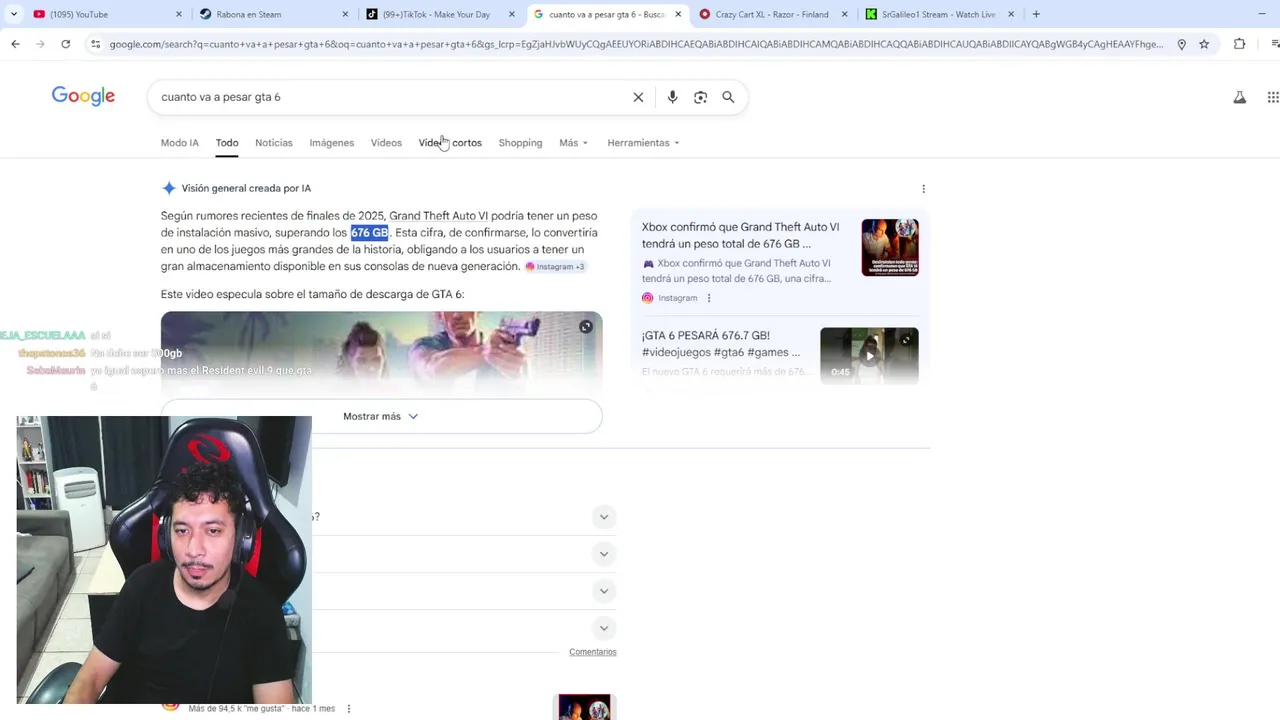Close the Rabona en Steam tab
1280x720 pixels.
pyautogui.click(x=345, y=14)
